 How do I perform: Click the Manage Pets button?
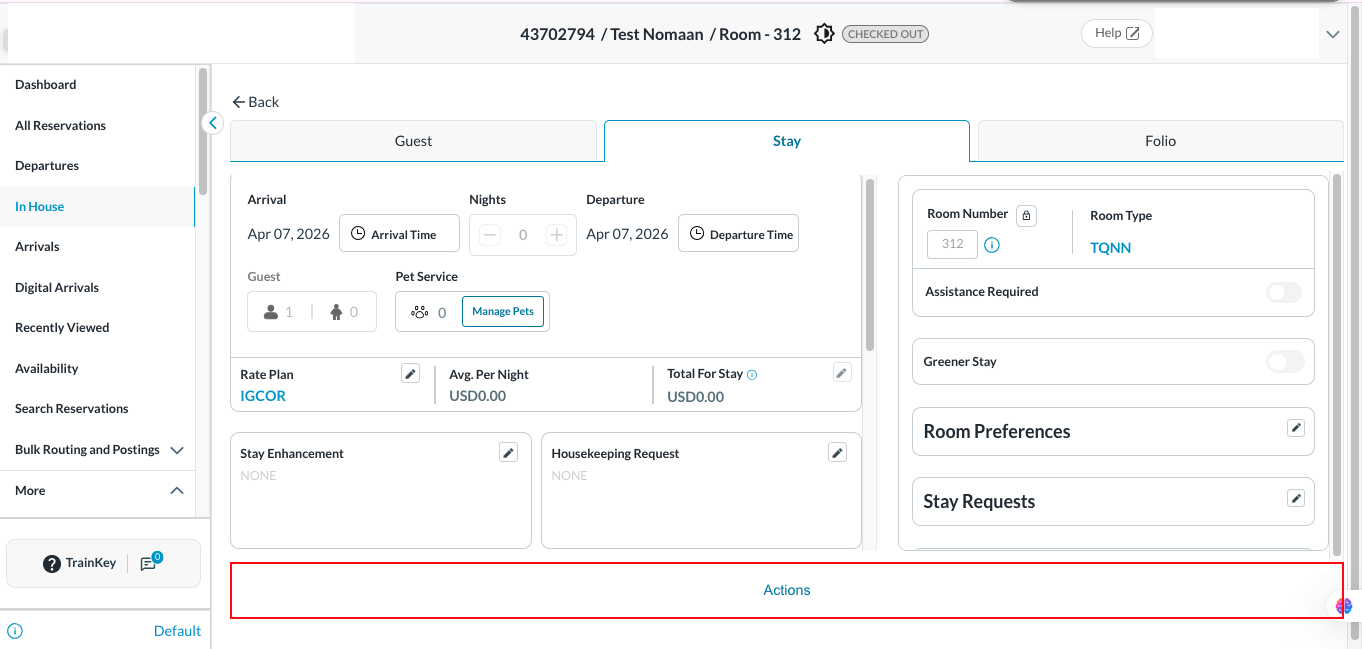(x=503, y=311)
